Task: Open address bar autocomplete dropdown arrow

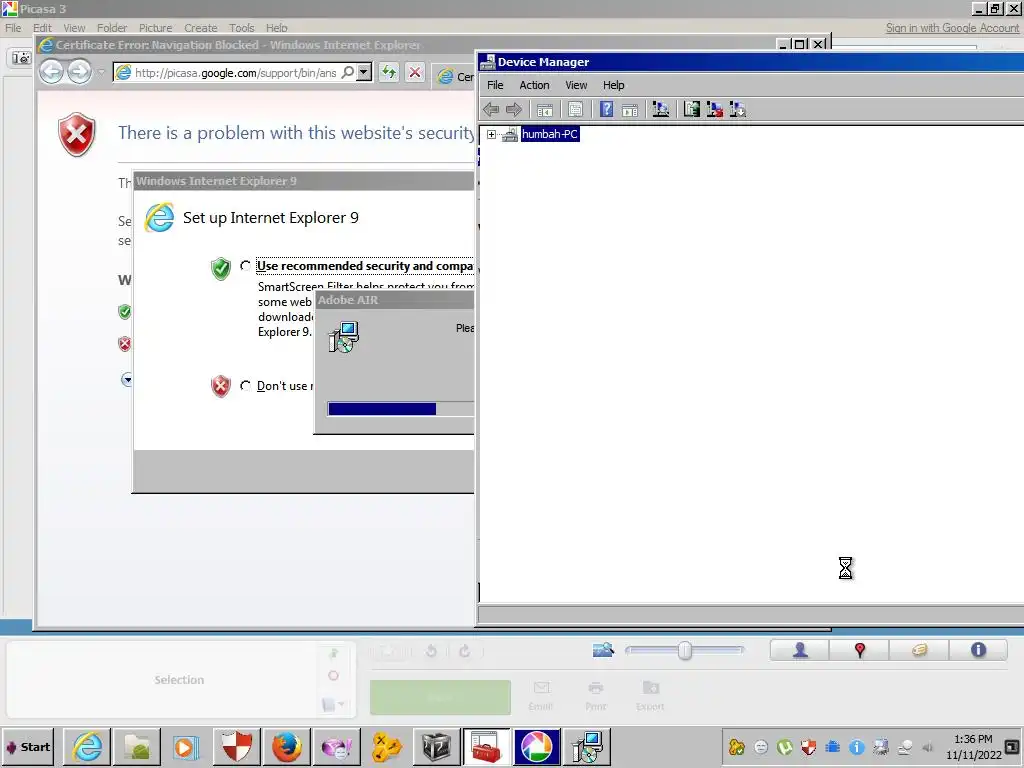Action: pyautogui.click(x=364, y=72)
